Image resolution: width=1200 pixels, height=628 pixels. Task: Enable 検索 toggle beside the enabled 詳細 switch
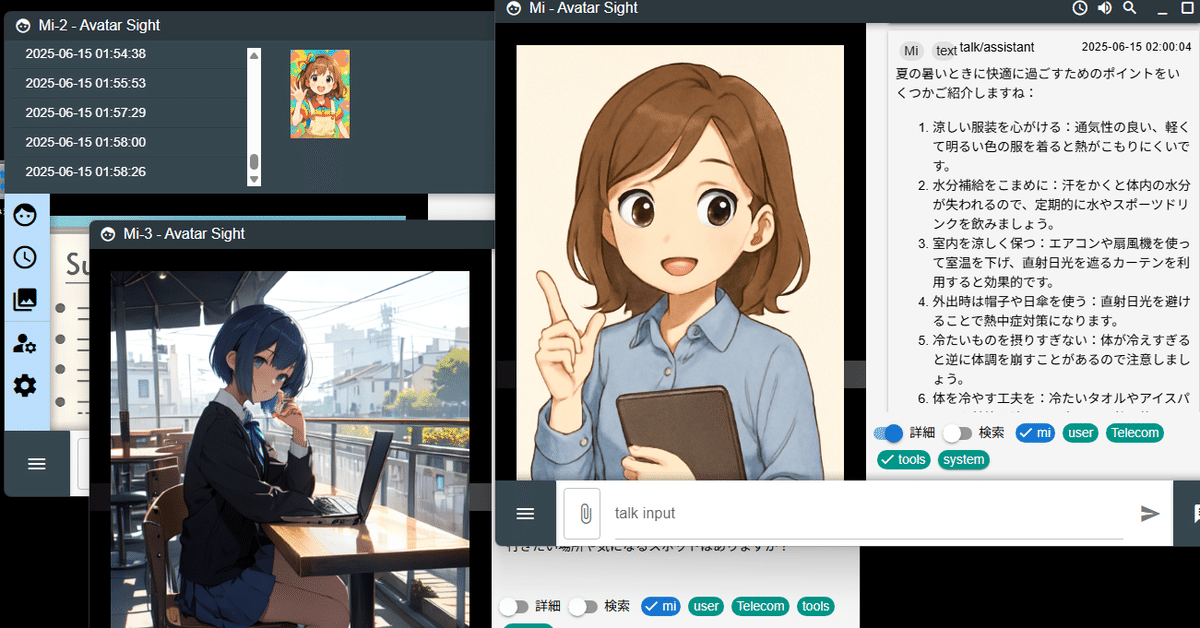coord(958,433)
